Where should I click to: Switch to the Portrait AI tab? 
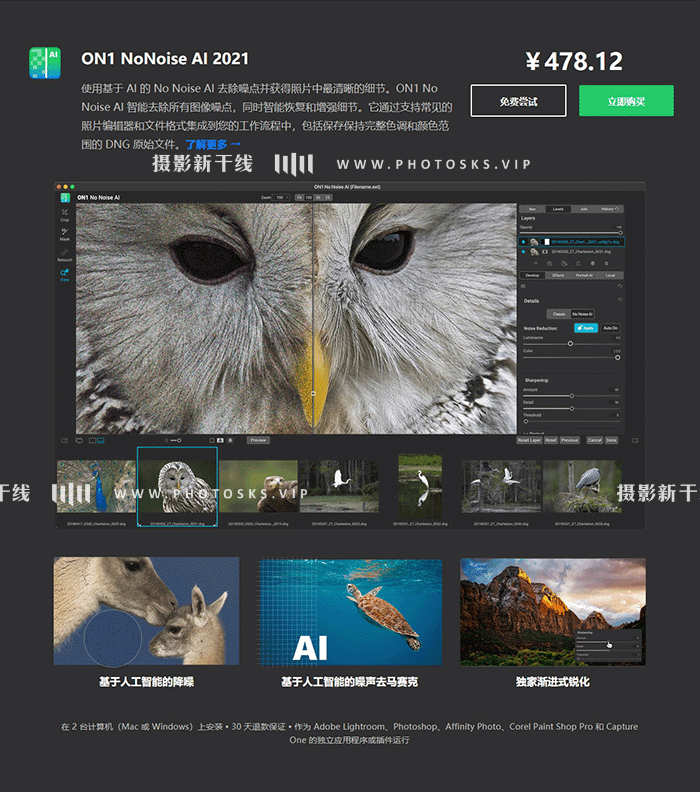pyautogui.click(x=584, y=275)
